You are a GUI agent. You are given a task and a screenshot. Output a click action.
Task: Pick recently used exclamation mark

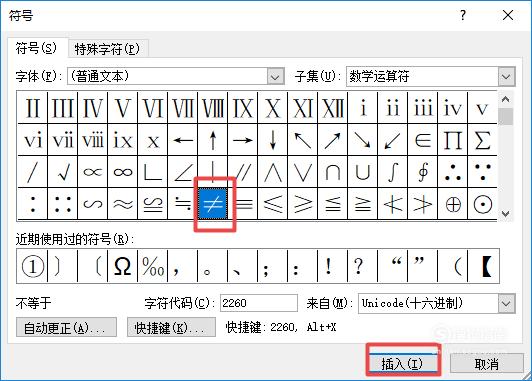tap(333, 266)
